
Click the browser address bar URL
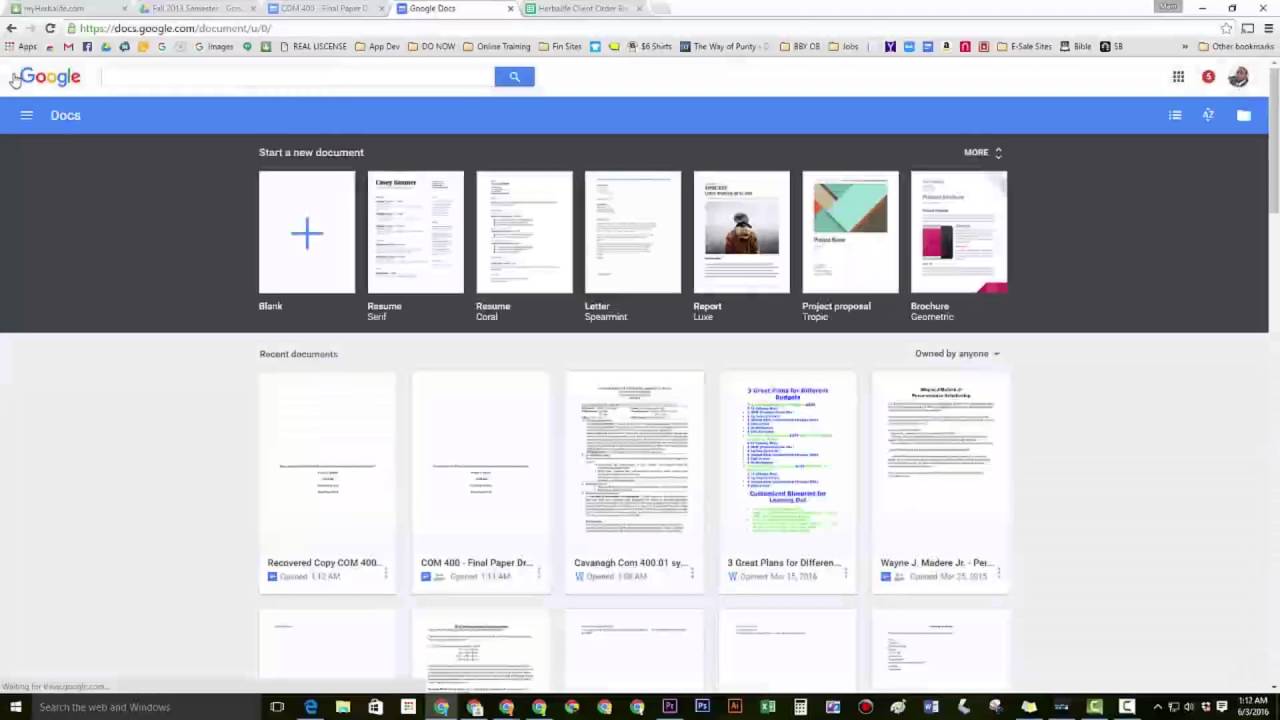point(175,28)
